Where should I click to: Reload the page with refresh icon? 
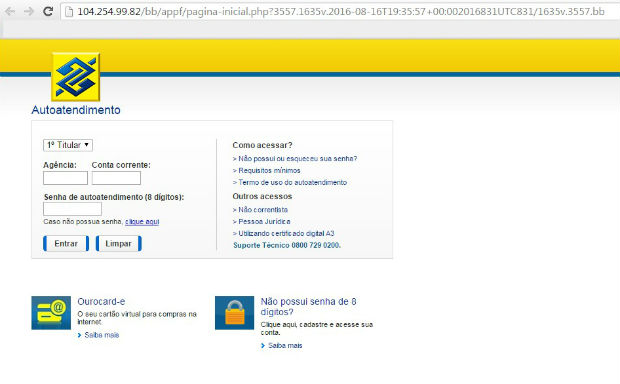coord(48,11)
